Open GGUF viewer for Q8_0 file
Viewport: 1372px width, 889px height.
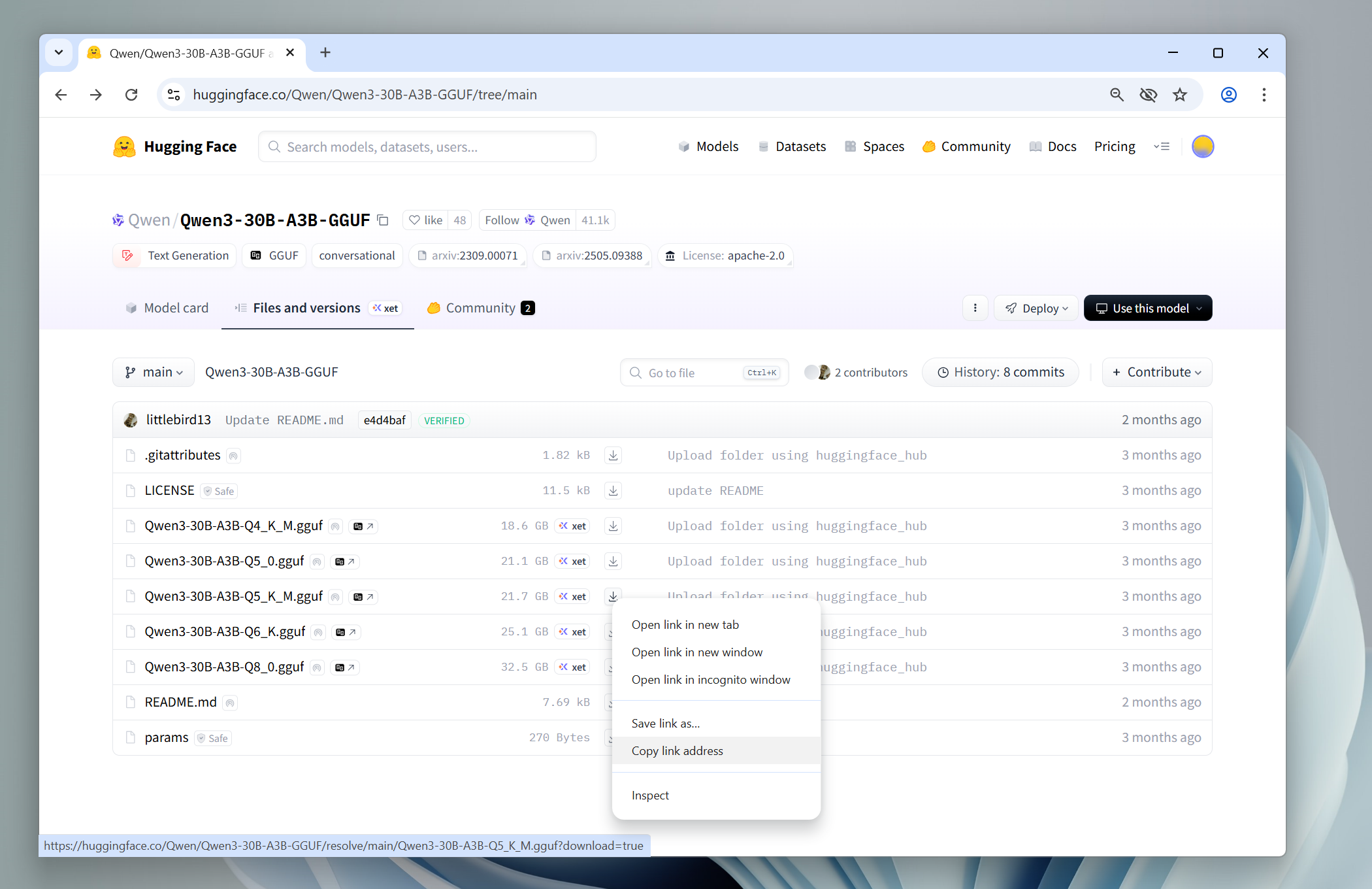coord(344,667)
